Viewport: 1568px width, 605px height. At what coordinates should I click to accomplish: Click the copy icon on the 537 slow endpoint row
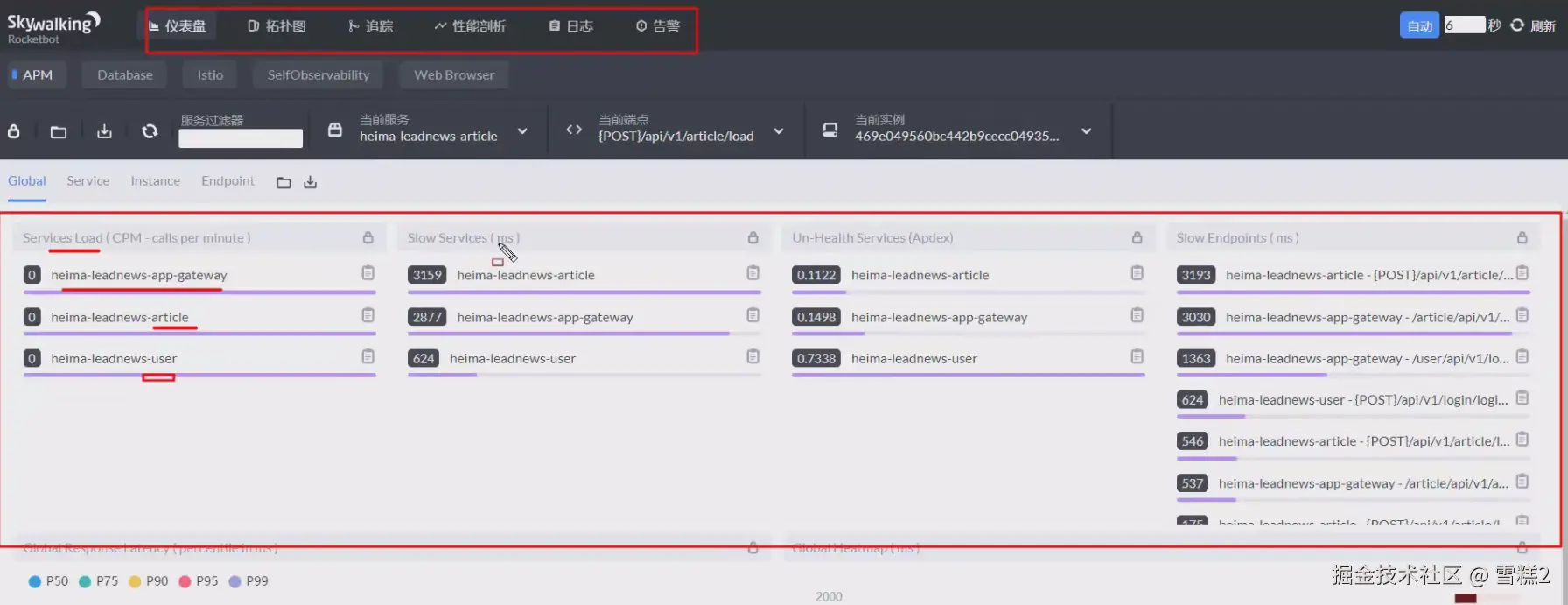click(1522, 482)
